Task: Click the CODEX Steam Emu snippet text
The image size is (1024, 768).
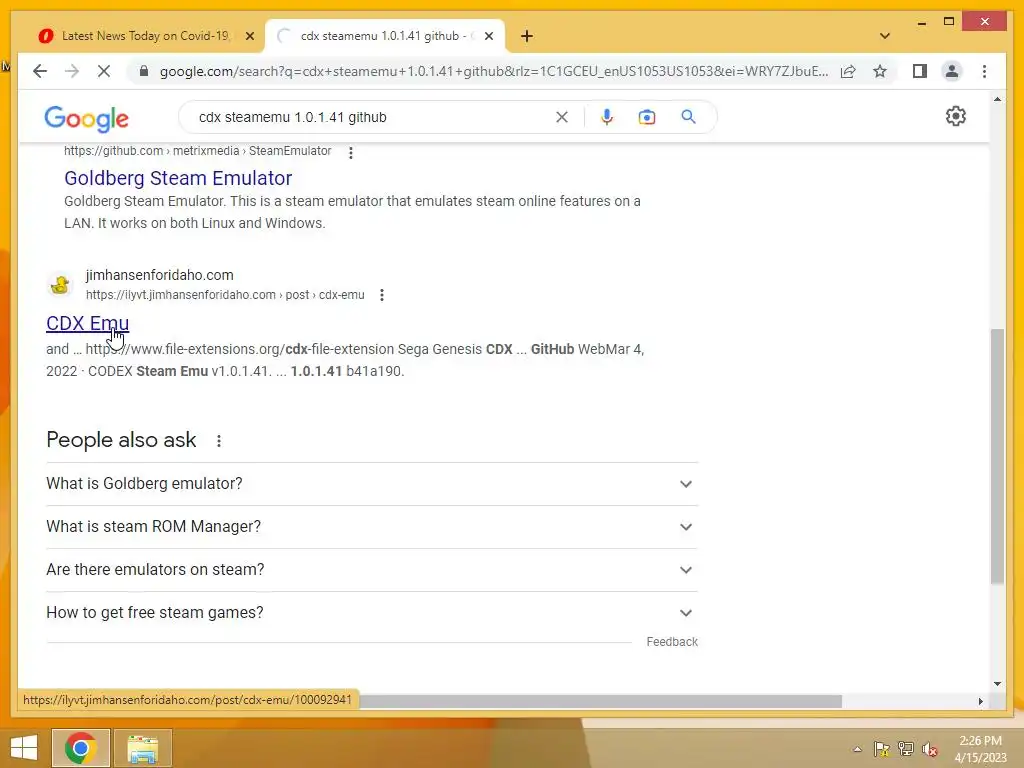Action: 345,360
